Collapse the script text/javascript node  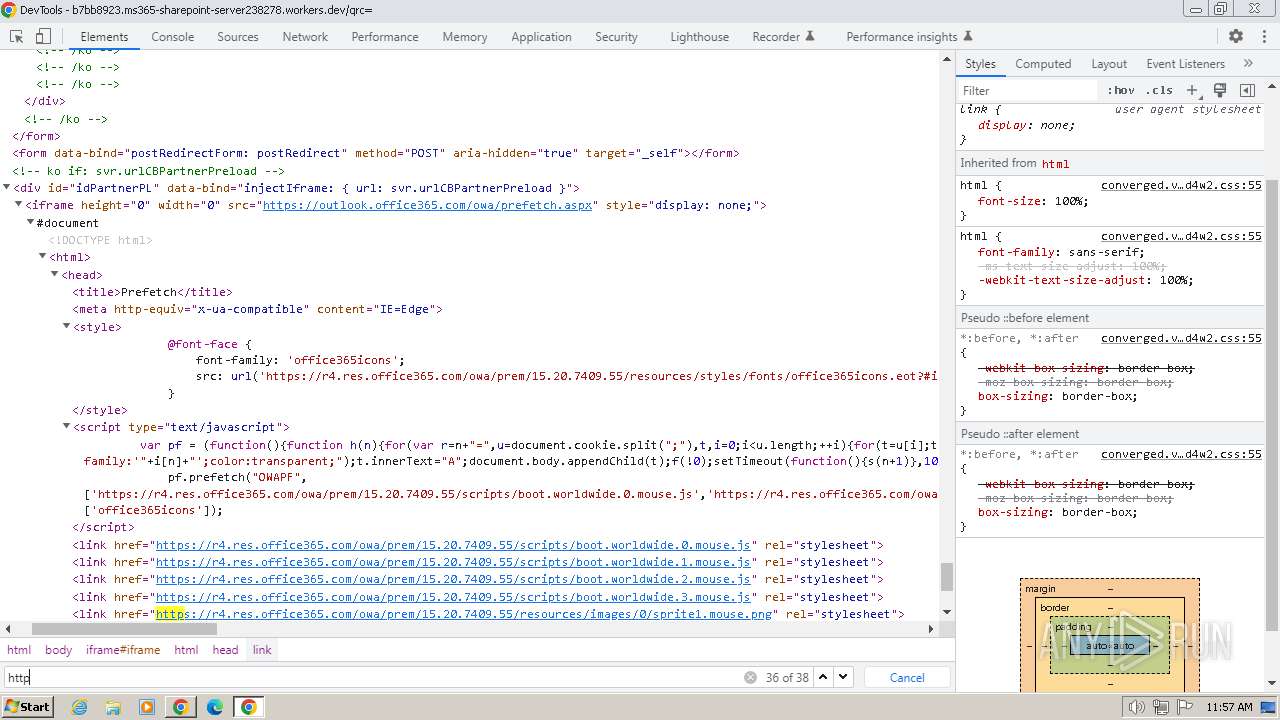click(x=67, y=427)
